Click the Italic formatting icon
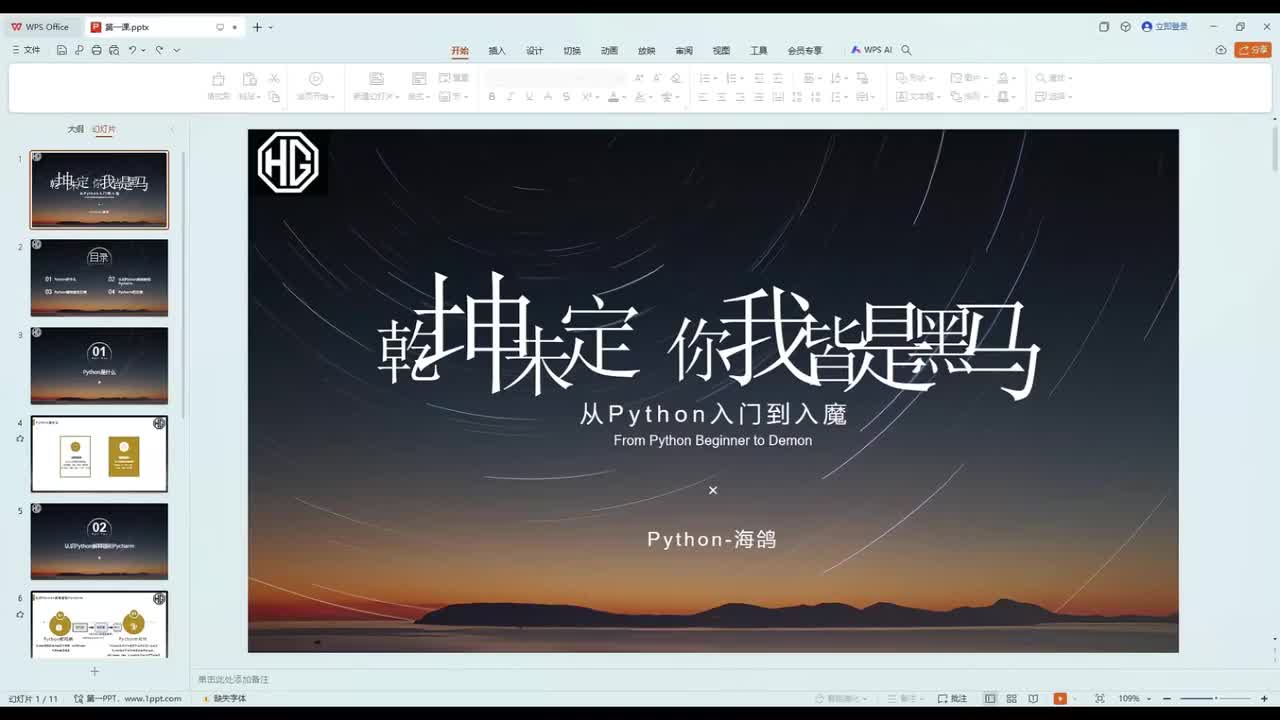 pyautogui.click(x=510, y=97)
